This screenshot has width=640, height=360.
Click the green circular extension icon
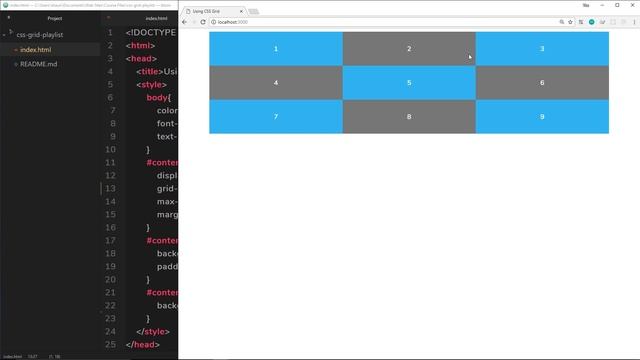591,22
